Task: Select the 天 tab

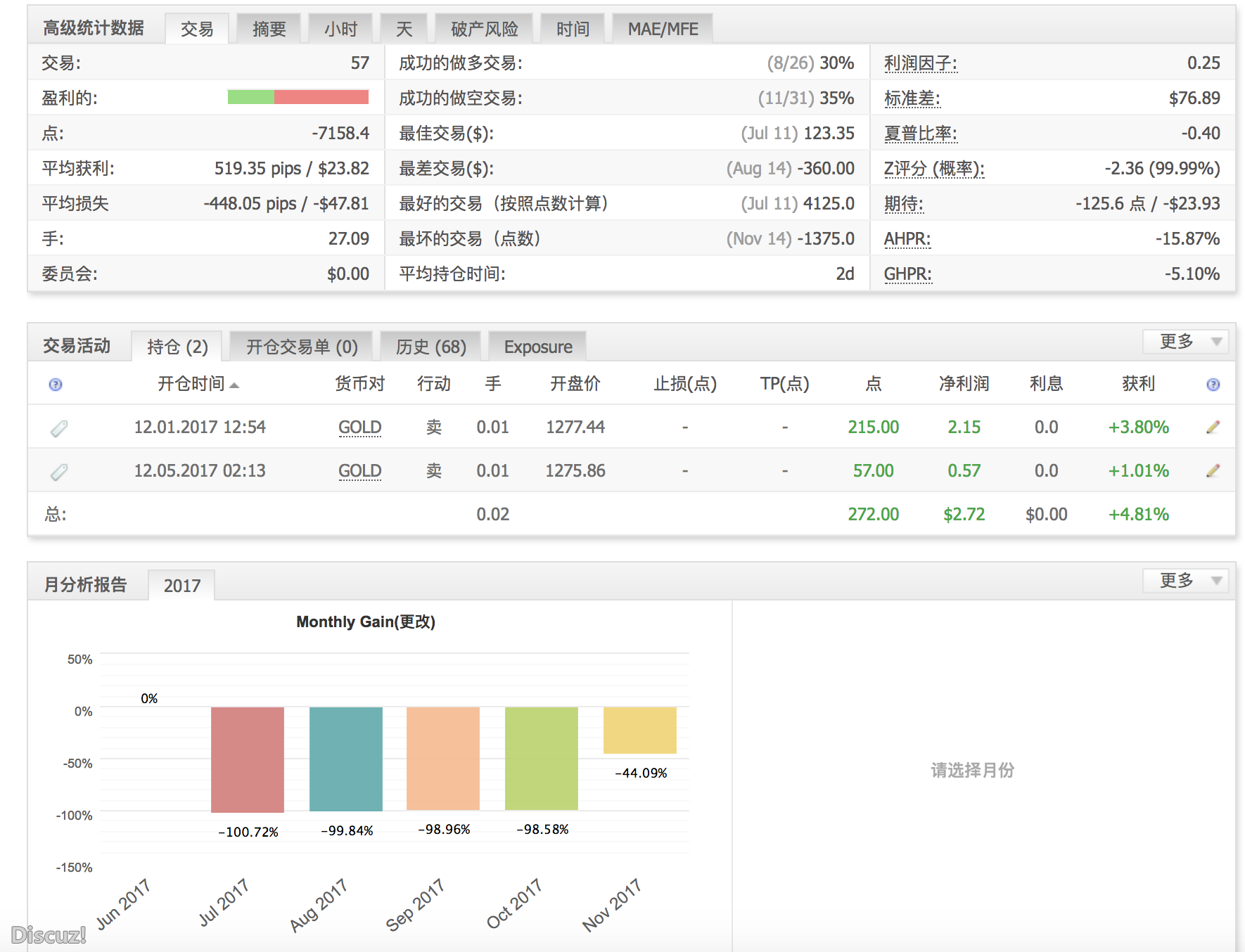Action: pos(404,29)
